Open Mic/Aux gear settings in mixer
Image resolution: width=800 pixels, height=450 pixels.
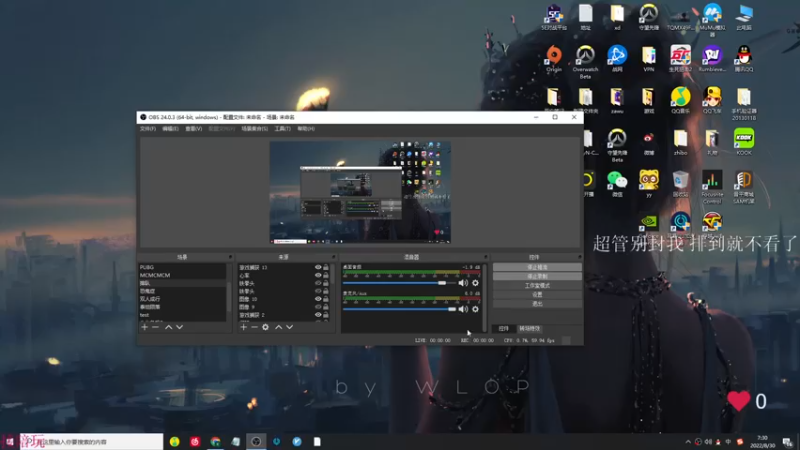tap(476, 309)
